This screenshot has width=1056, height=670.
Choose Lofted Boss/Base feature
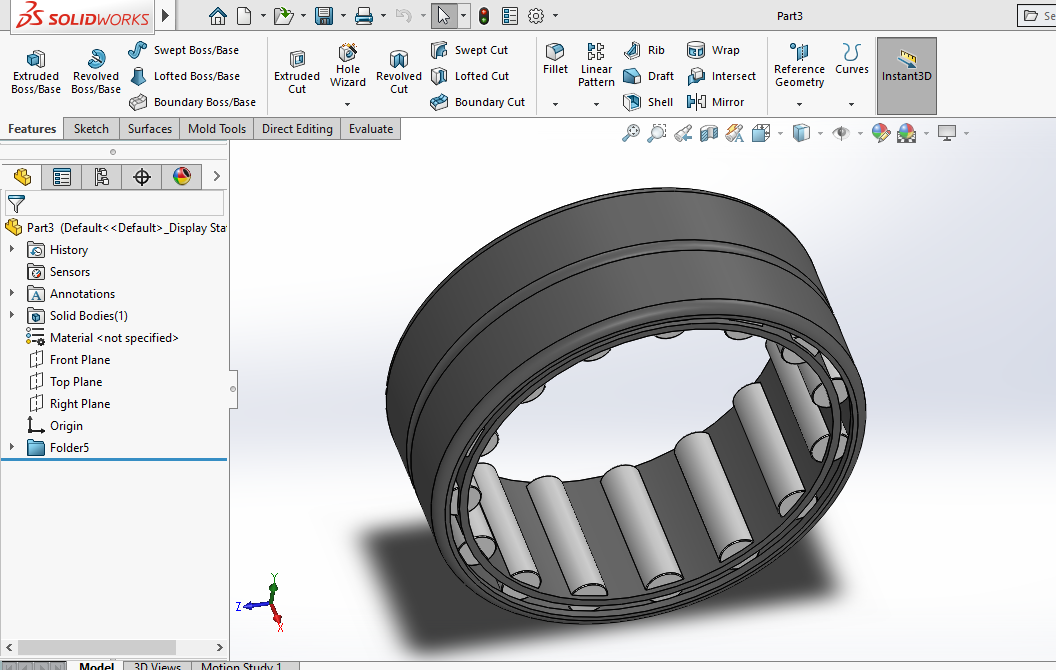coord(184,76)
